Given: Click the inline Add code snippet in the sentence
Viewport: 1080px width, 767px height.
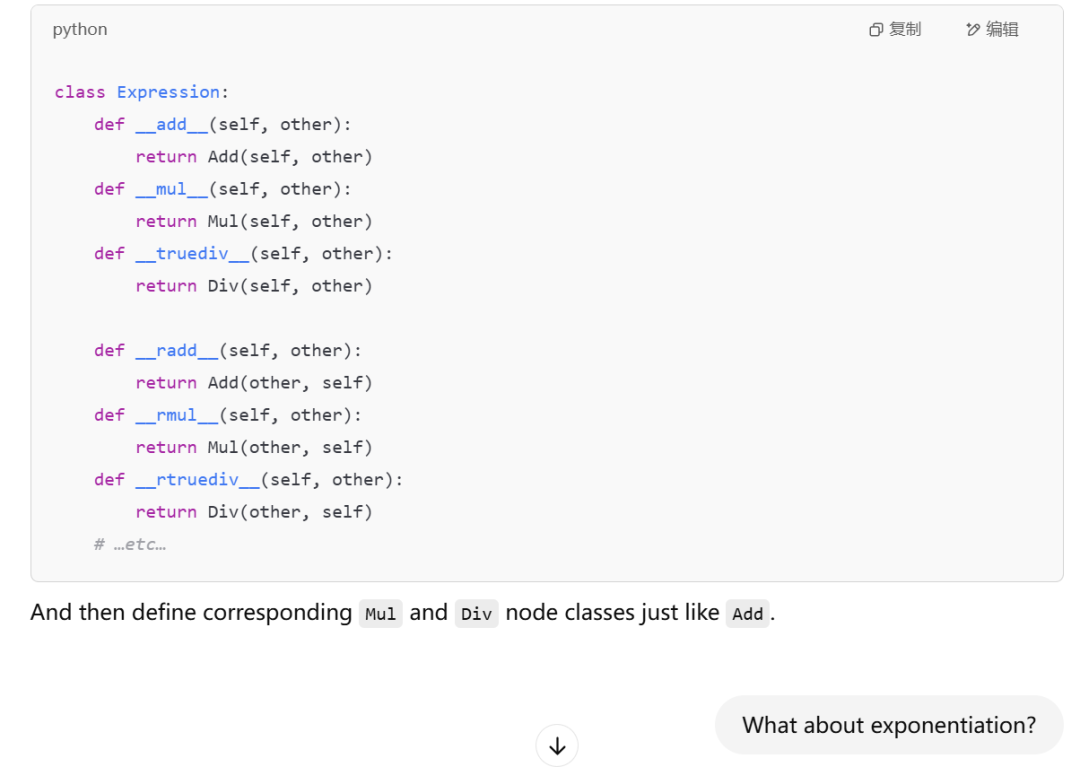Looking at the screenshot, I should 747,614.
